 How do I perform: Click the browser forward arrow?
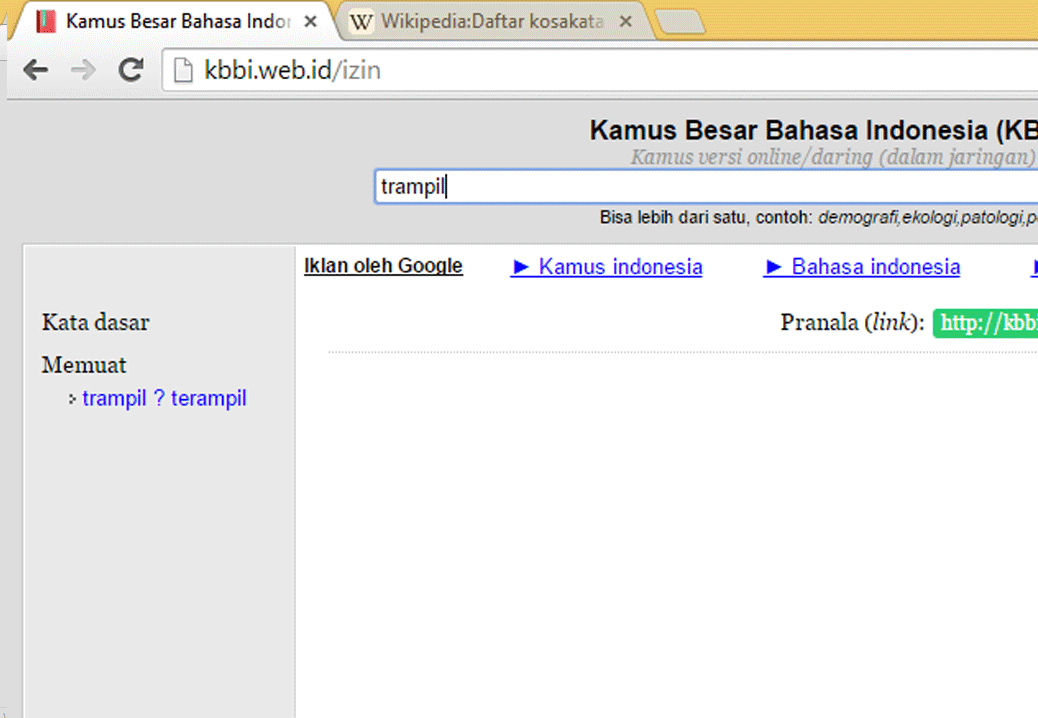pos(83,69)
